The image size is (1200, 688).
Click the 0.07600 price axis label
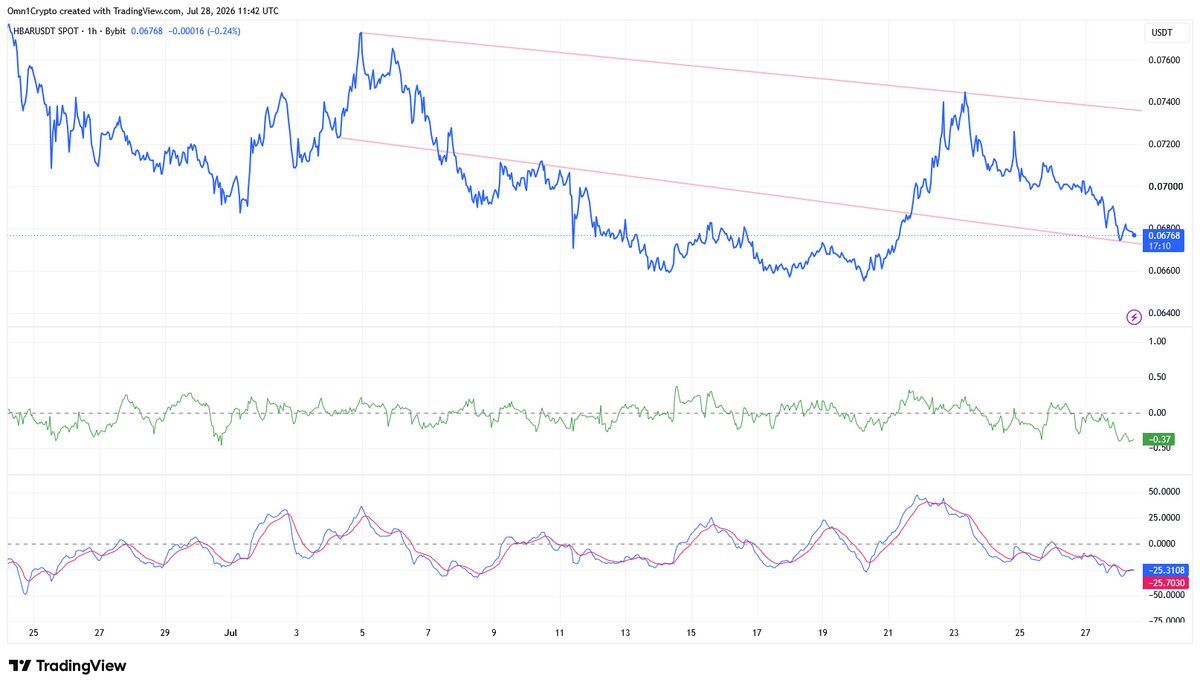(x=1163, y=60)
